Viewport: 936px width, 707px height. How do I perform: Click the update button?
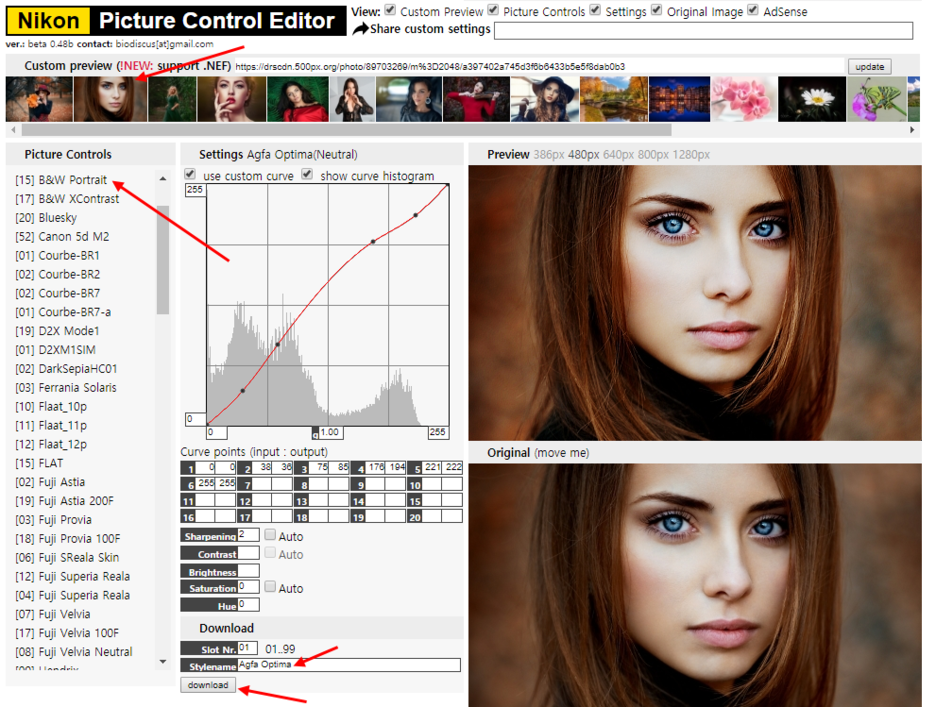[869, 66]
